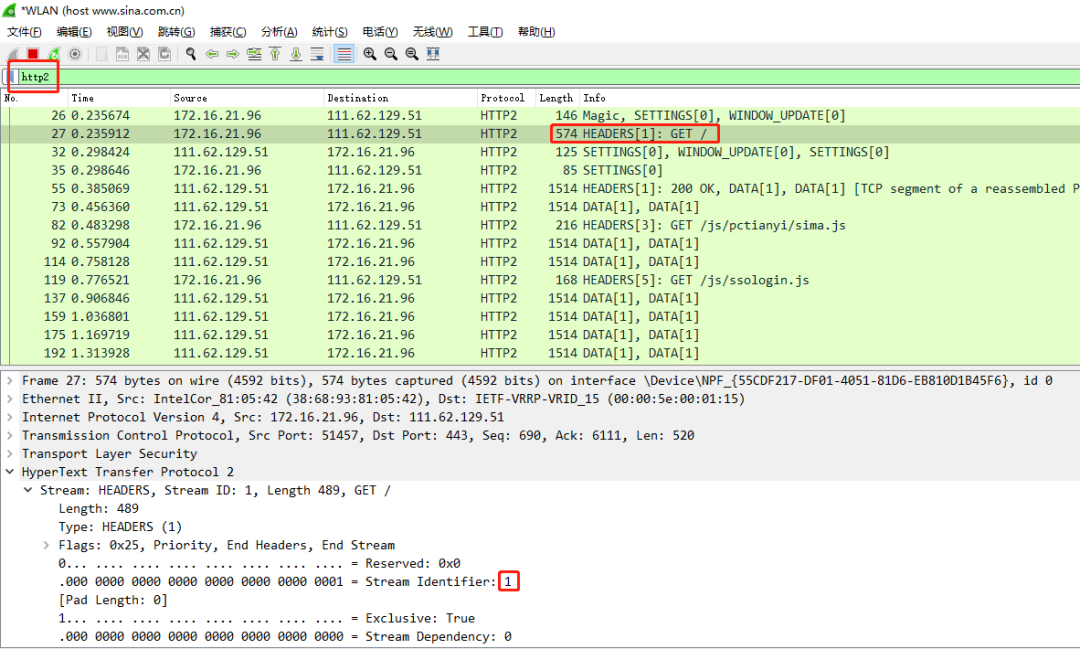Click the Protocol column header
The image size is (1080, 649).
coord(502,98)
